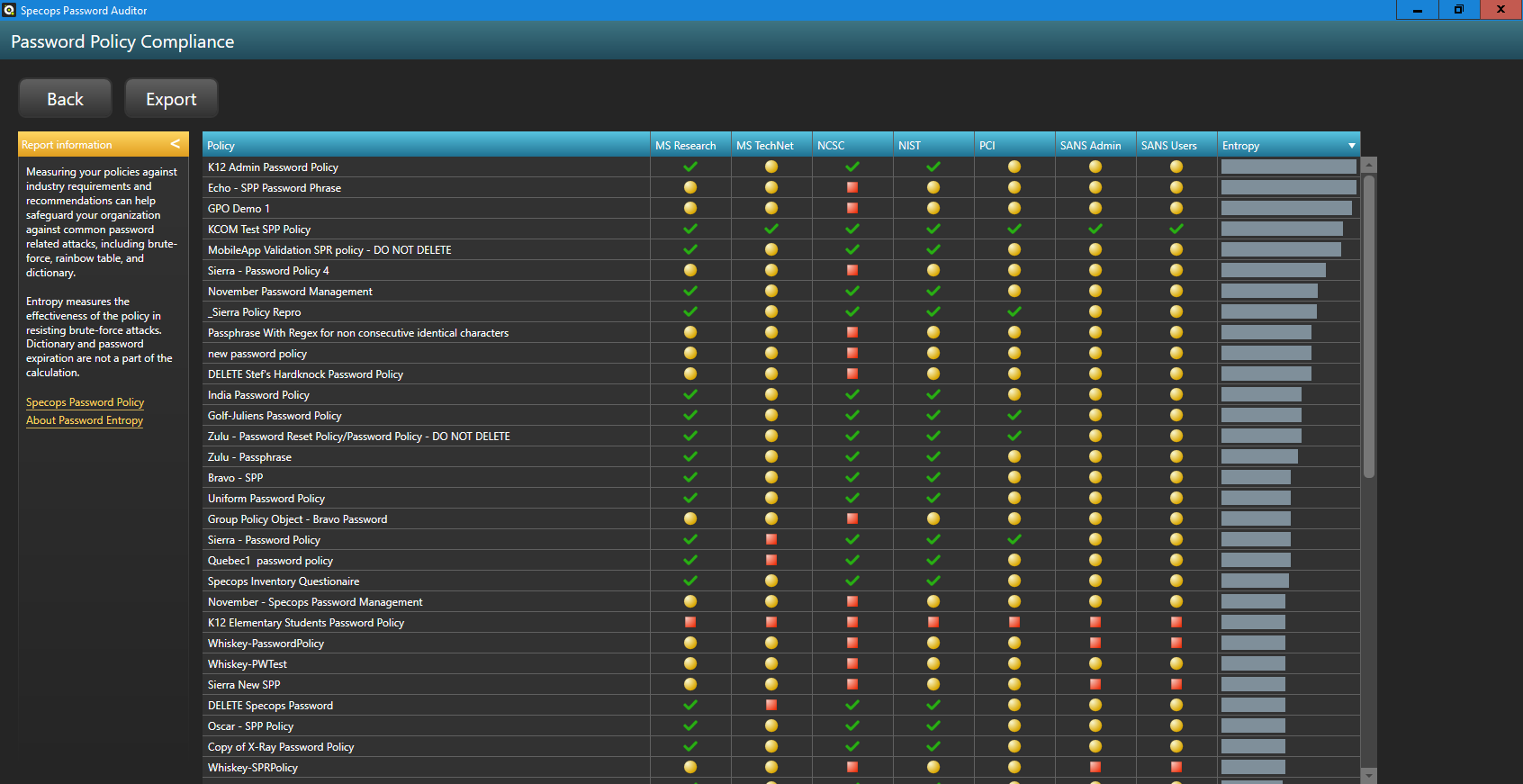The height and width of the screenshot is (784, 1523).
Task: Collapse the Report information panel arrow
Action: pos(176,144)
